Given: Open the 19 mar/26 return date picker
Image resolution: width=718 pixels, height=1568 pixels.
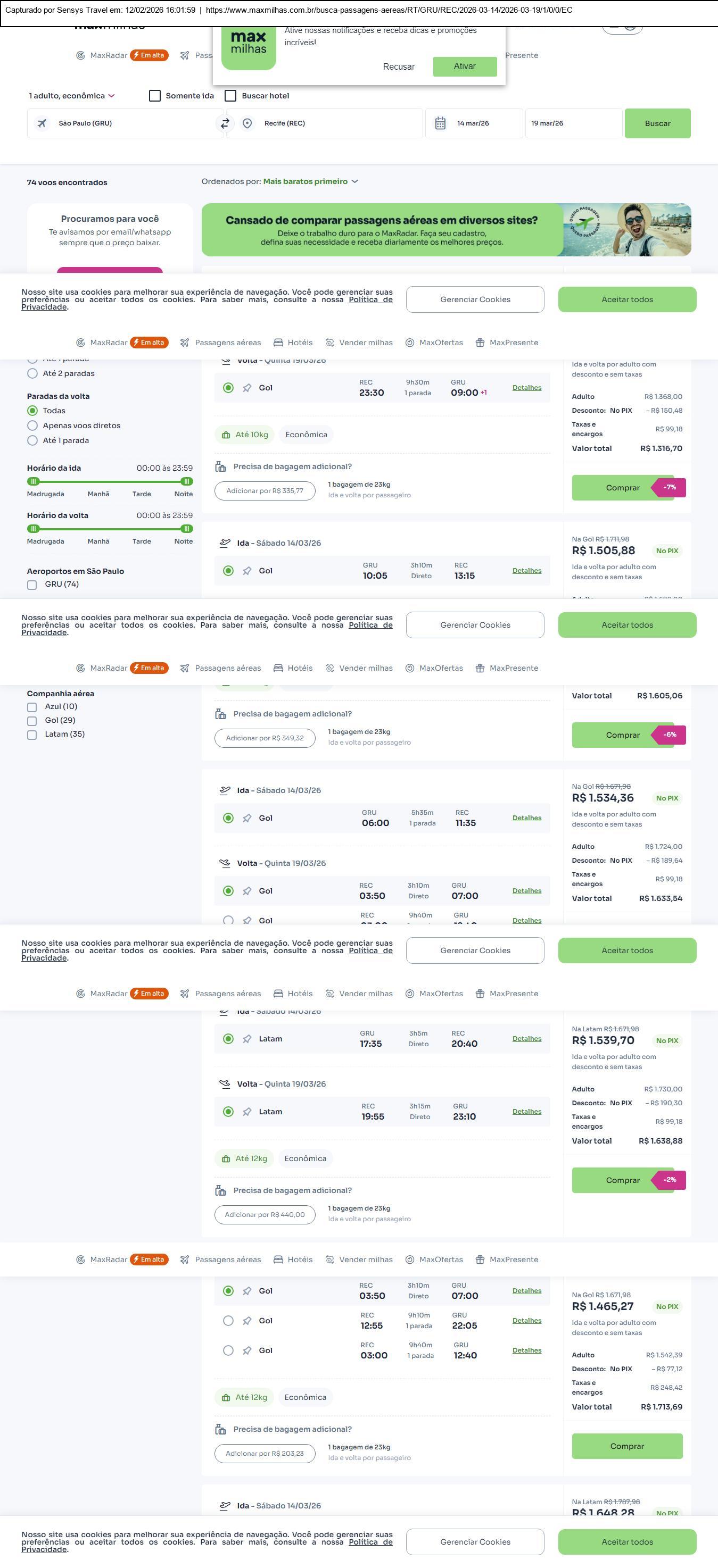Looking at the screenshot, I should tap(573, 123).
